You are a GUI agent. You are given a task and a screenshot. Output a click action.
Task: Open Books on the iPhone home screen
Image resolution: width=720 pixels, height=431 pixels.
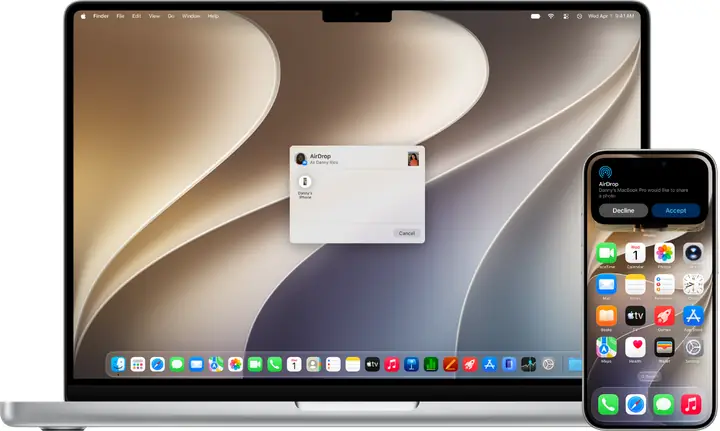(x=606, y=316)
